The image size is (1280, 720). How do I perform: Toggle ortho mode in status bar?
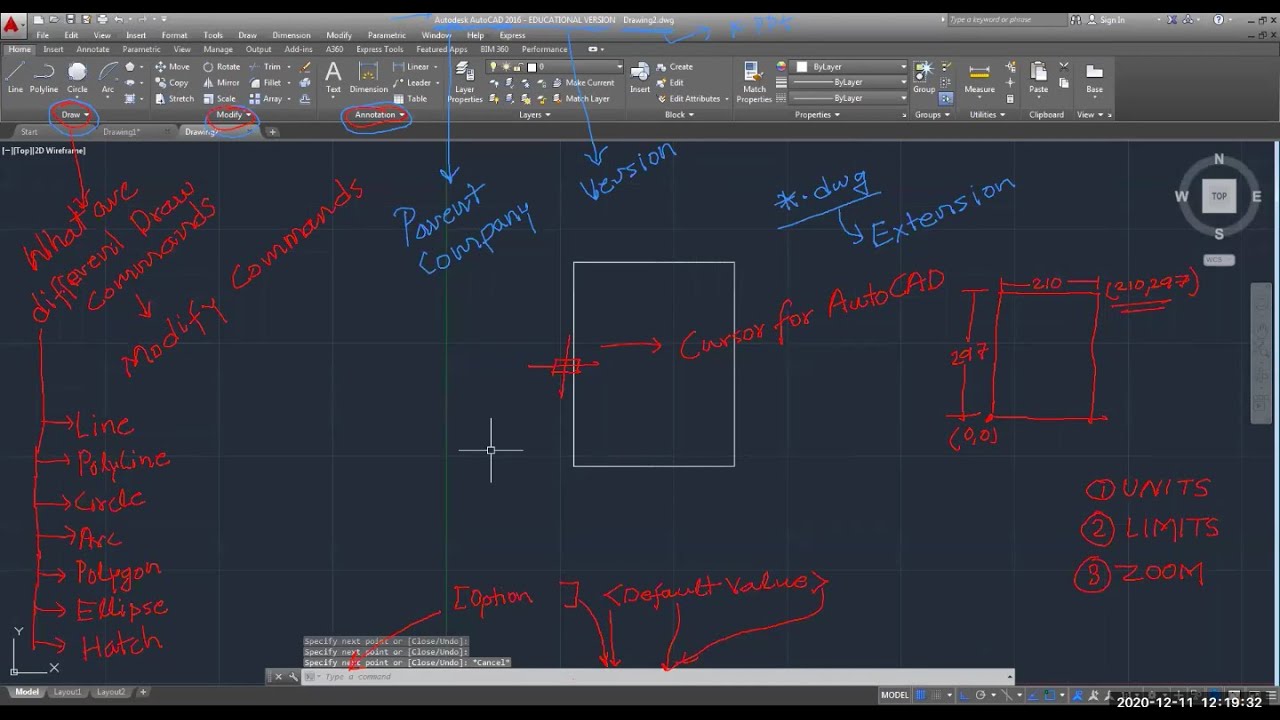point(964,695)
